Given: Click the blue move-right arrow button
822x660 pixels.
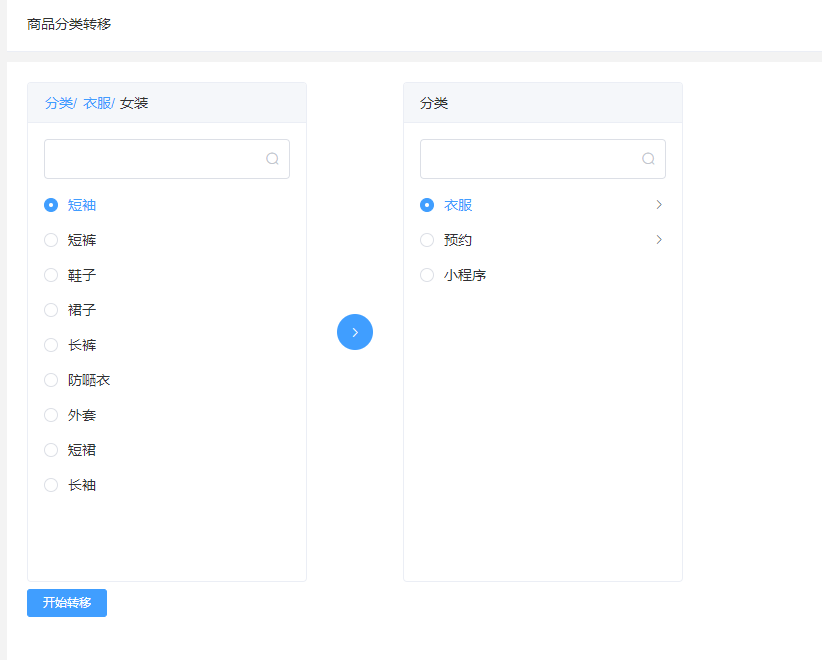Looking at the screenshot, I should [x=355, y=332].
